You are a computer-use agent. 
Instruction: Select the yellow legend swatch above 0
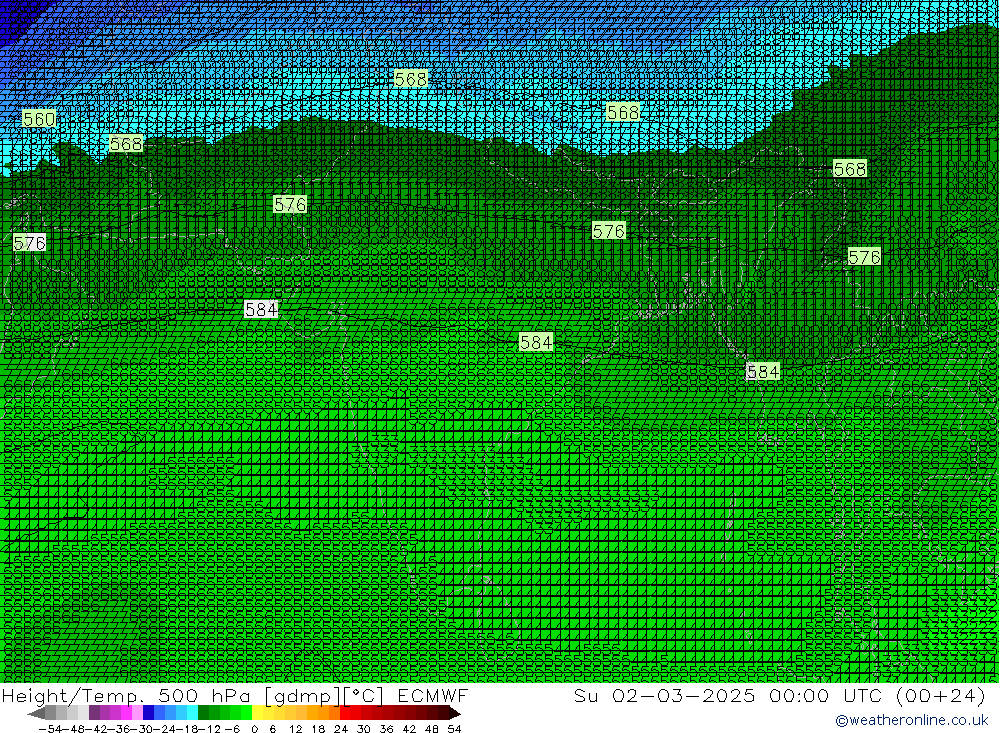[257, 713]
